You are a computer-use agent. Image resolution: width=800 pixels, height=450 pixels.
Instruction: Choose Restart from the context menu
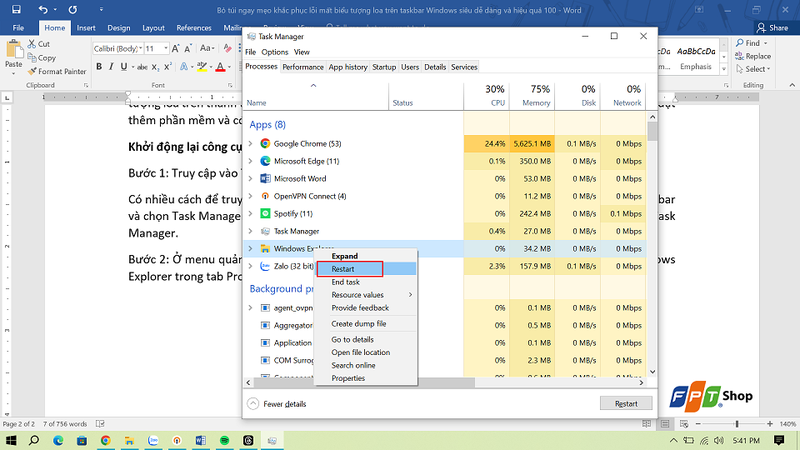[x=366, y=269]
